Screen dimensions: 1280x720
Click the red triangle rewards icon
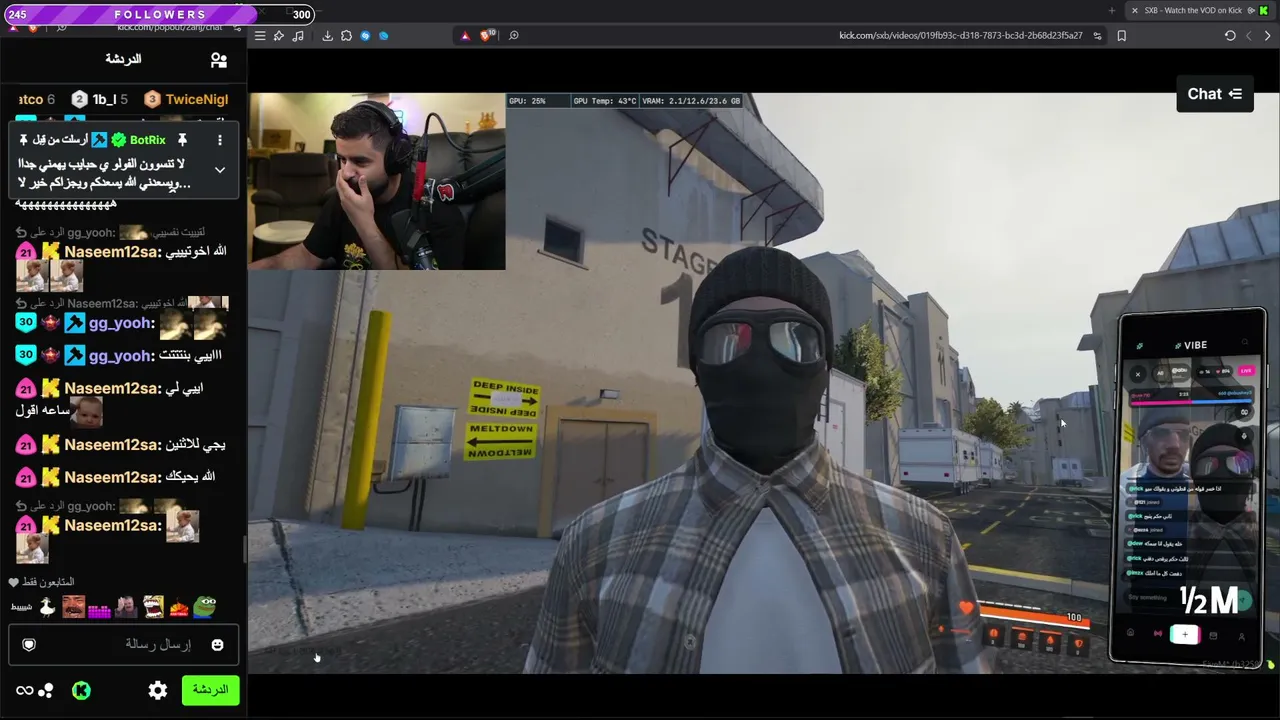click(465, 36)
